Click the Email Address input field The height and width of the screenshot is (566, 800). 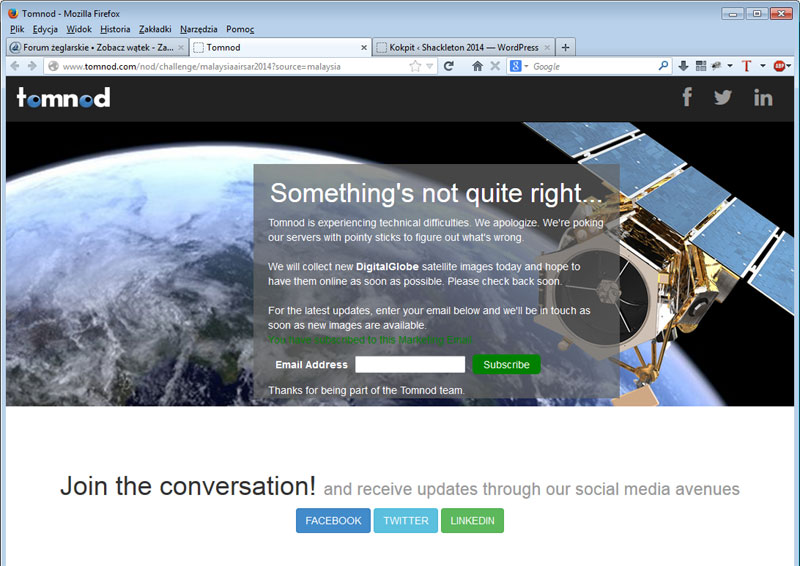coord(410,364)
